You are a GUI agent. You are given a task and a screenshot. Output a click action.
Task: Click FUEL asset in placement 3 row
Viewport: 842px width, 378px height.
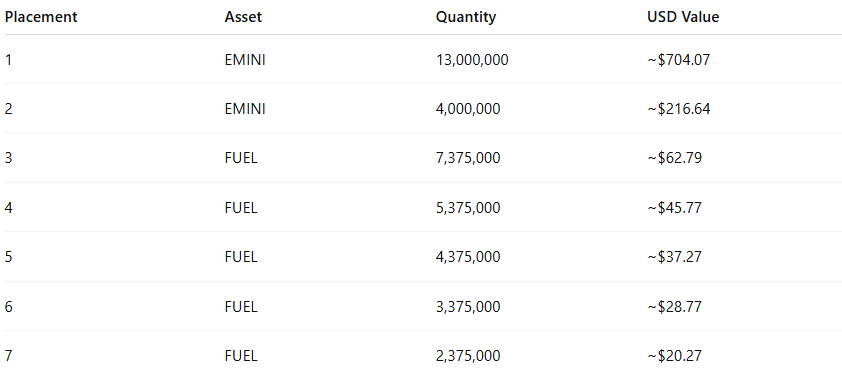(x=241, y=158)
